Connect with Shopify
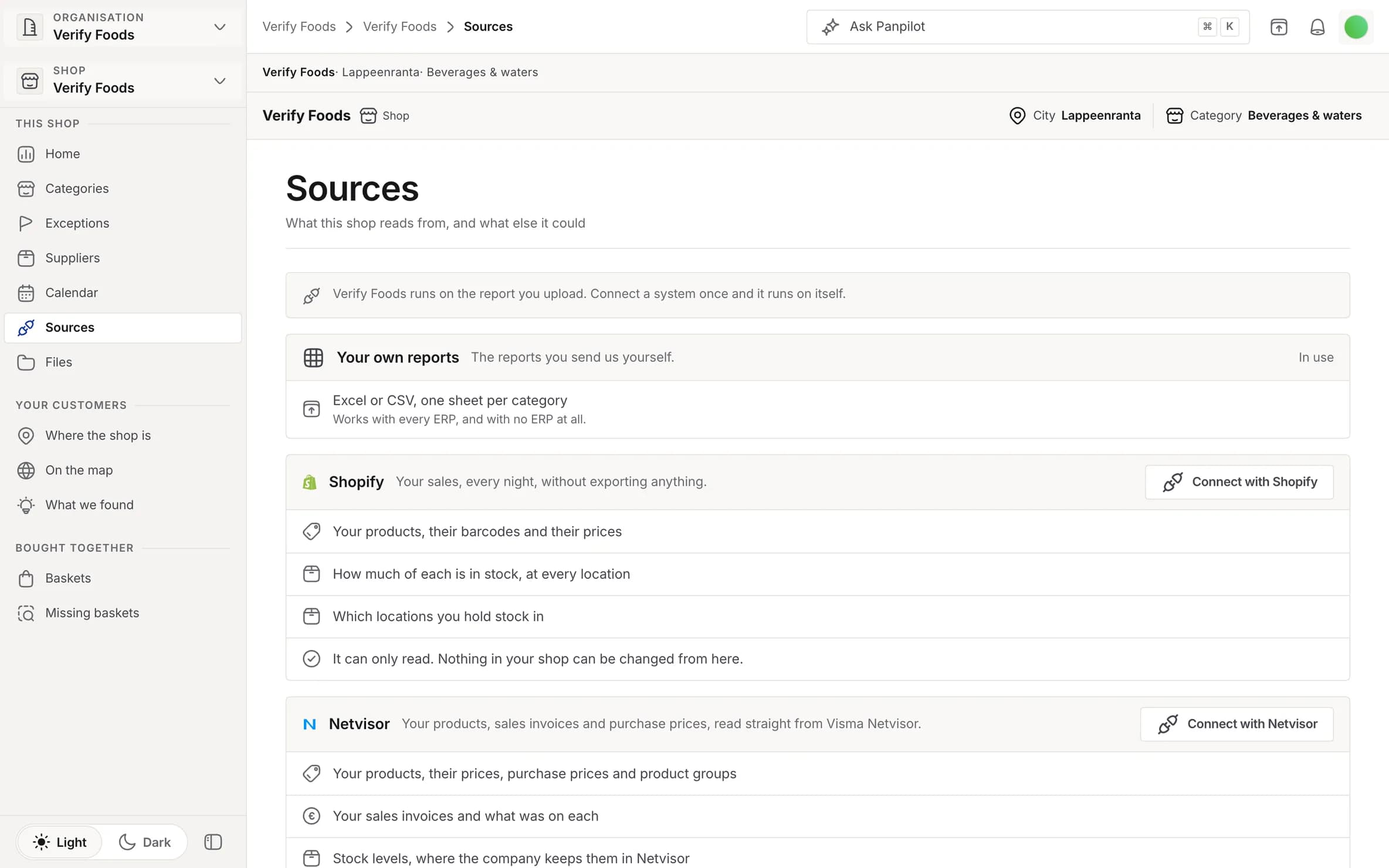1389x868 pixels. (x=1239, y=482)
